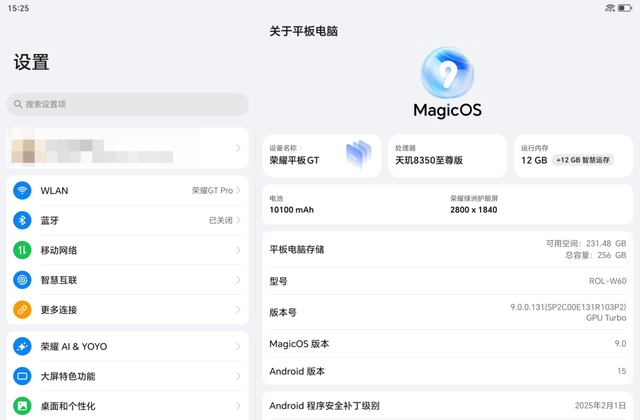Screen dimensions: 640x420
Task: Tap the orange 更多连接 link icon
Action: tap(22, 310)
